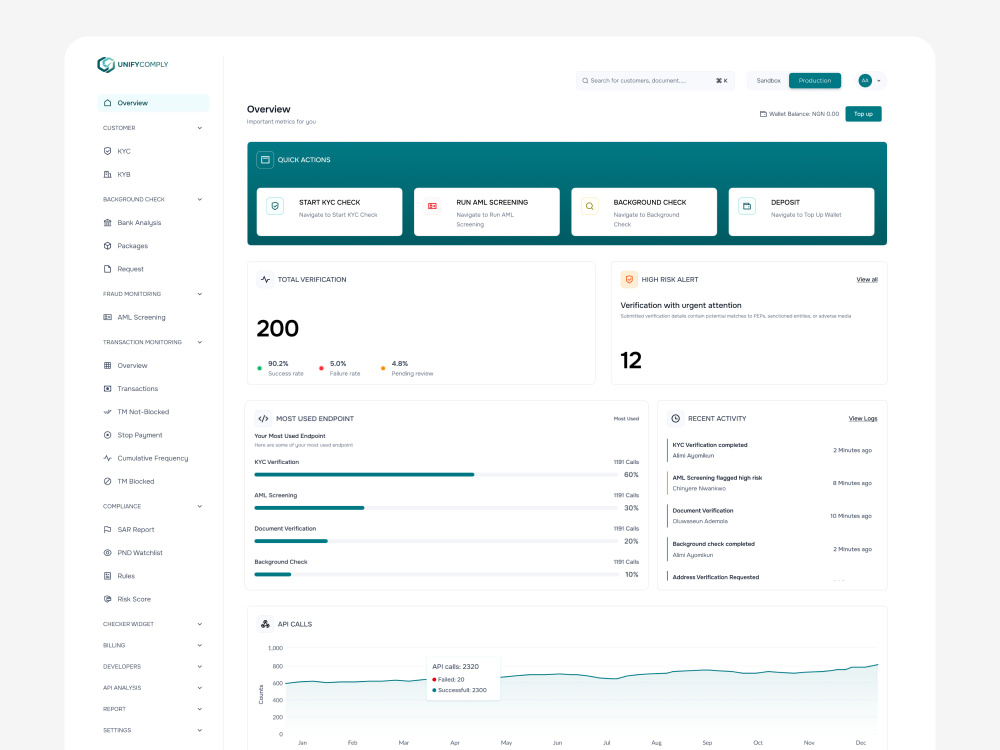Click the wallet balance icon
The width and height of the screenshot is (1000, 750).
pyautogui.click(x=763, y=114)
